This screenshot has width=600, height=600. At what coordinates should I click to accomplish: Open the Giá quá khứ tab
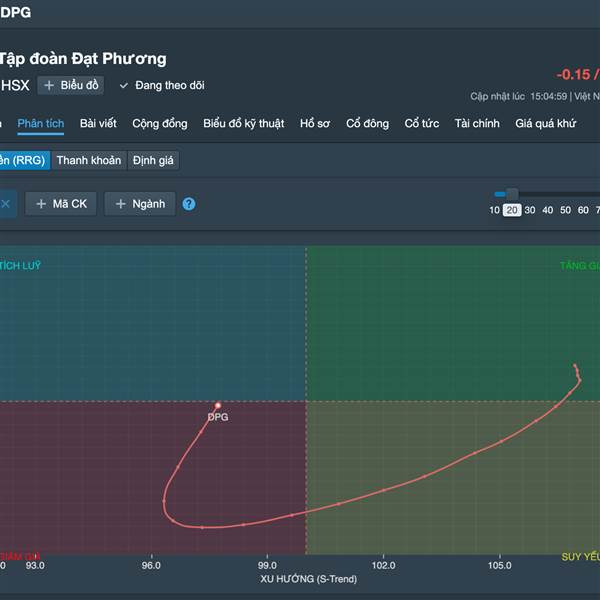(545, 123)
